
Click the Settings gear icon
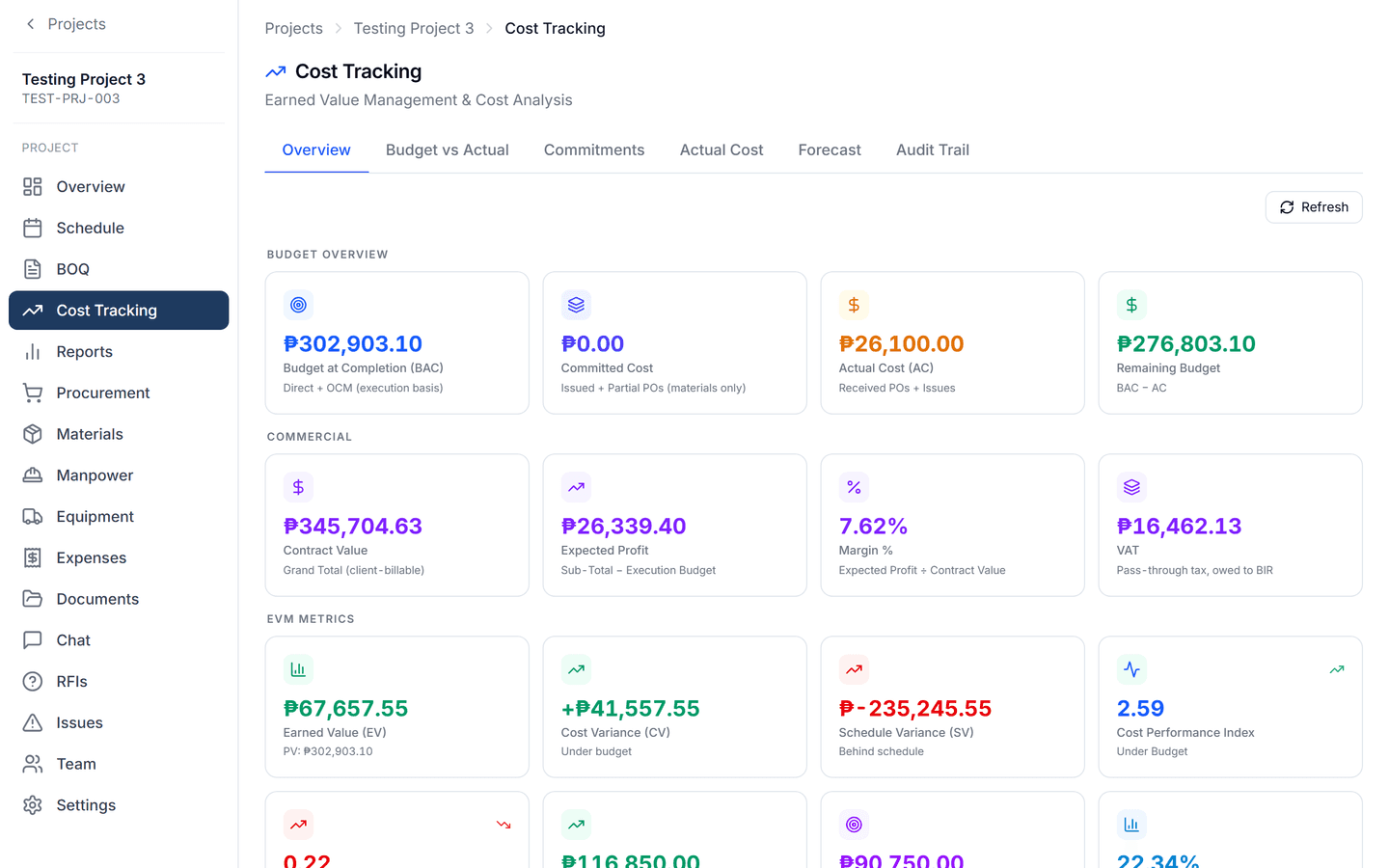point(33,805)
